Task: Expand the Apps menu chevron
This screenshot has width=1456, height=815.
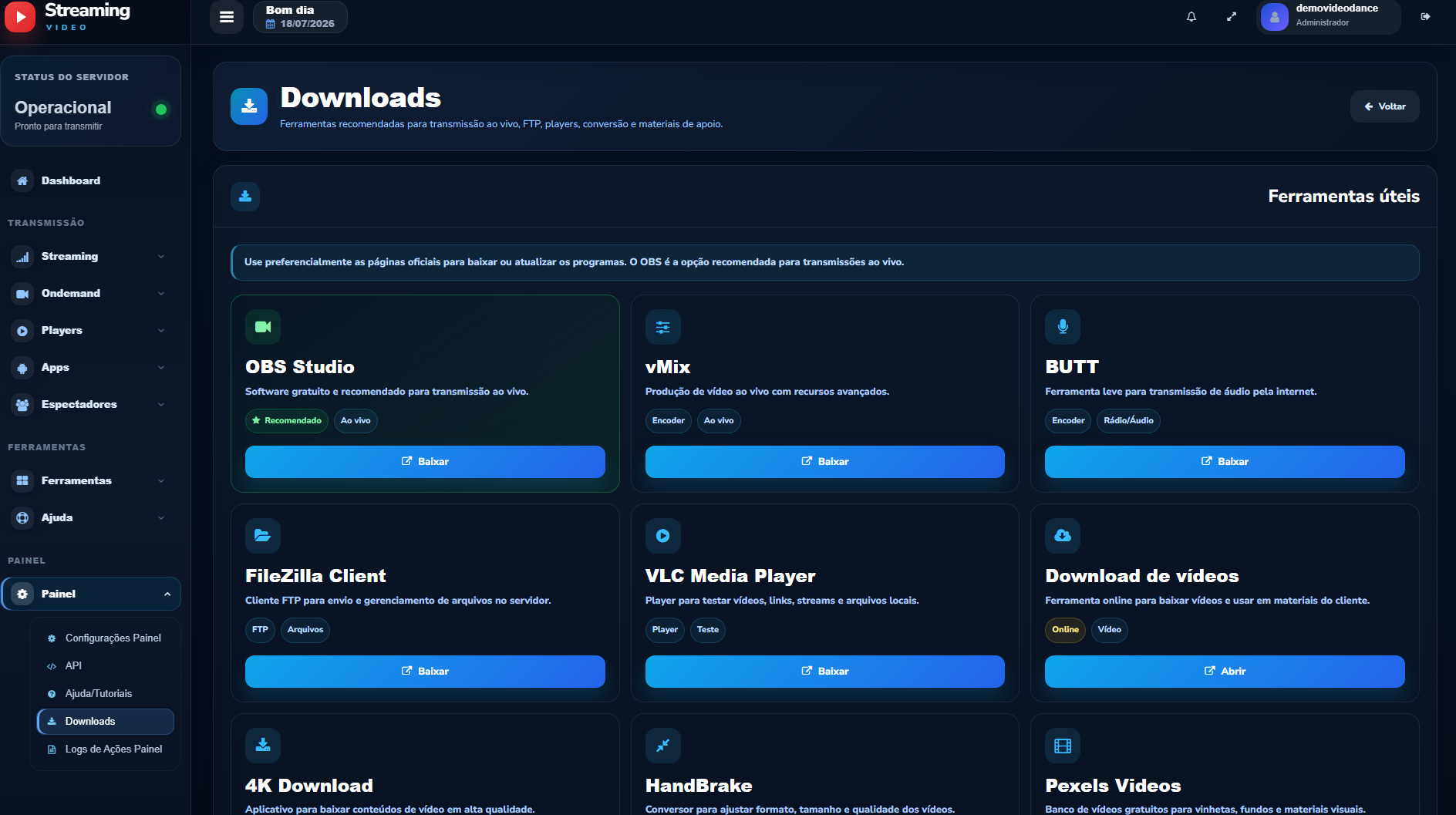Action: pyautogui.click(x=161, y=367)
